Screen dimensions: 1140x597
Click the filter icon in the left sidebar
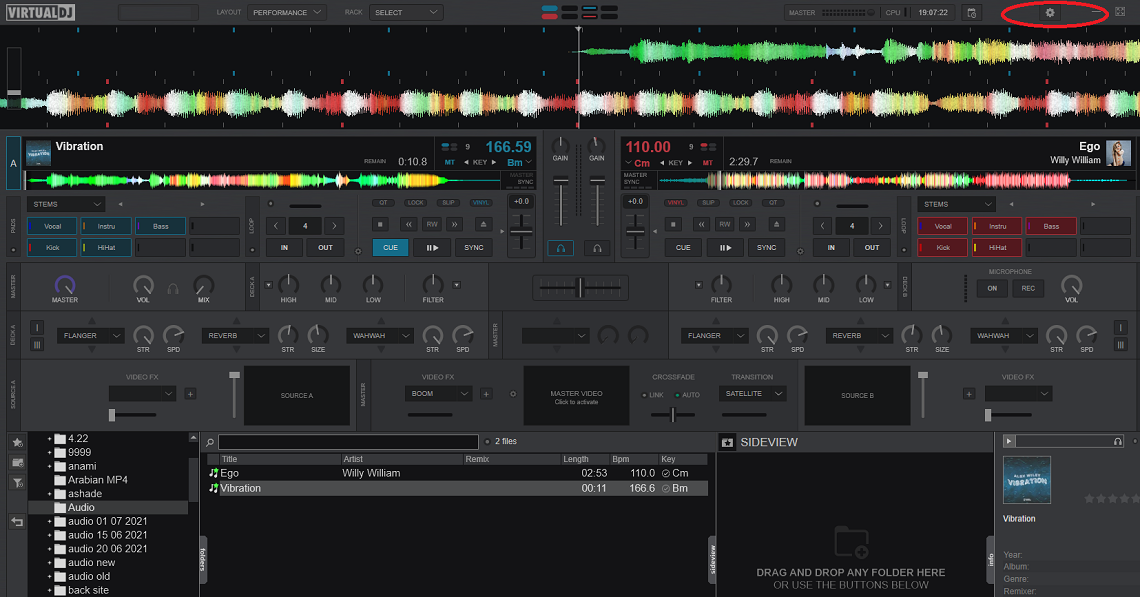tap(17, 482)
